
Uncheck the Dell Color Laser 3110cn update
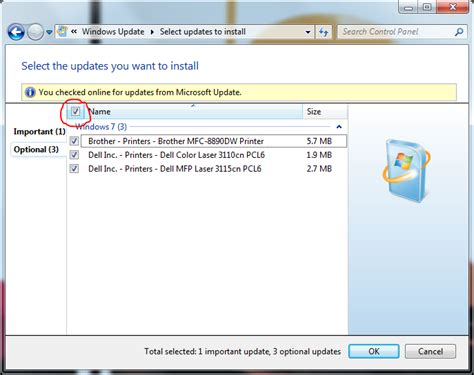pos(74,155)
